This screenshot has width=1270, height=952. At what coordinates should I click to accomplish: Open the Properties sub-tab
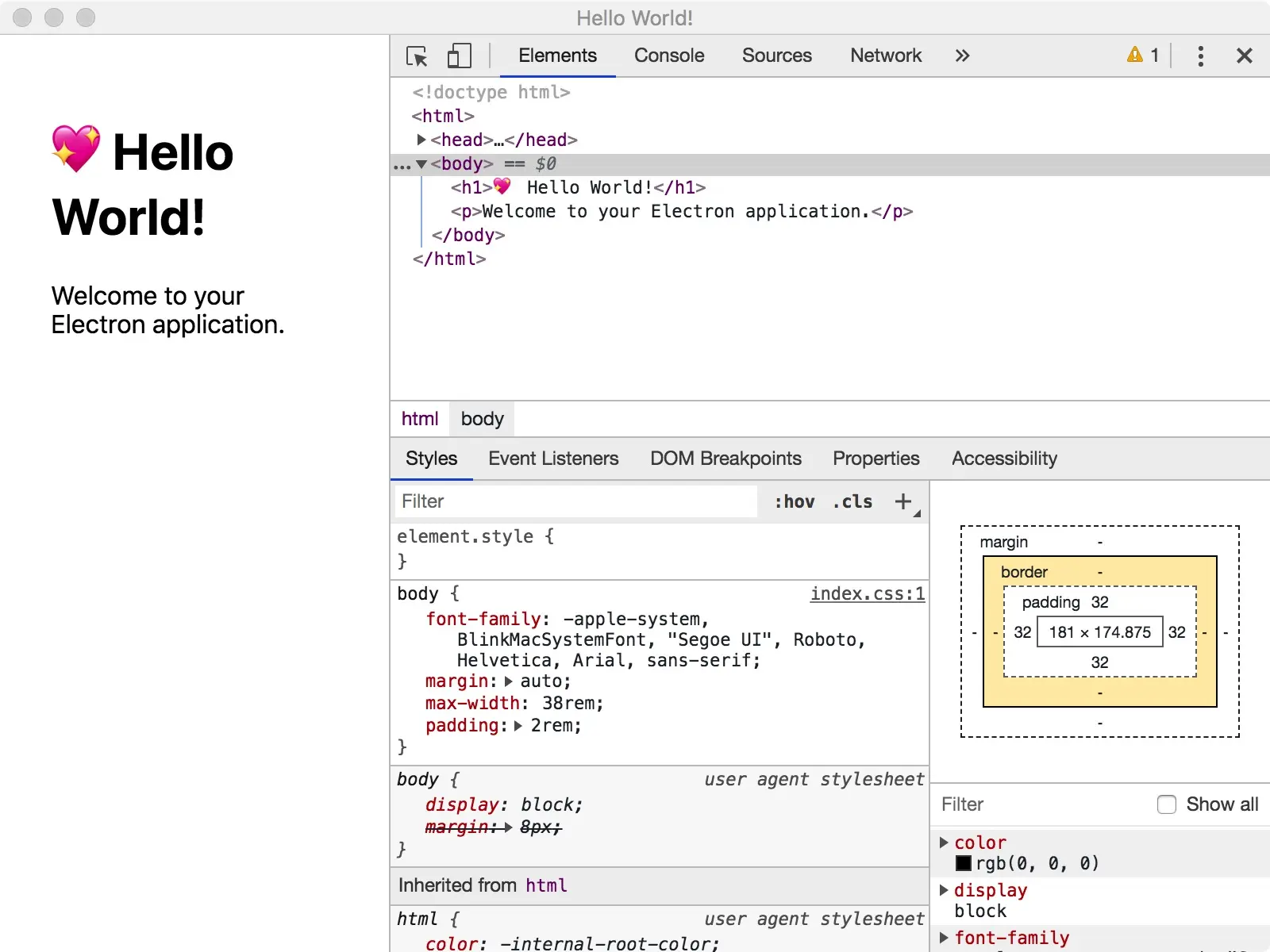(x=876, y=459)
